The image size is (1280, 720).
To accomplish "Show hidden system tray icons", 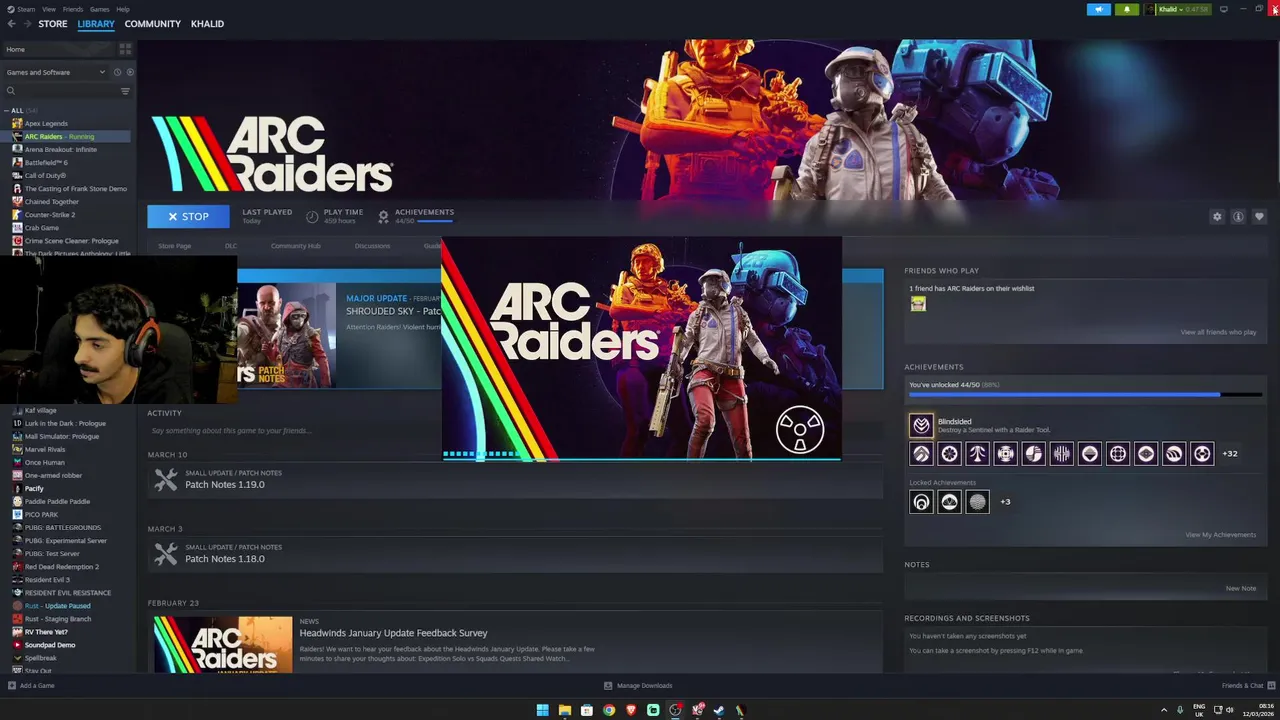I will click(1163, 710).
